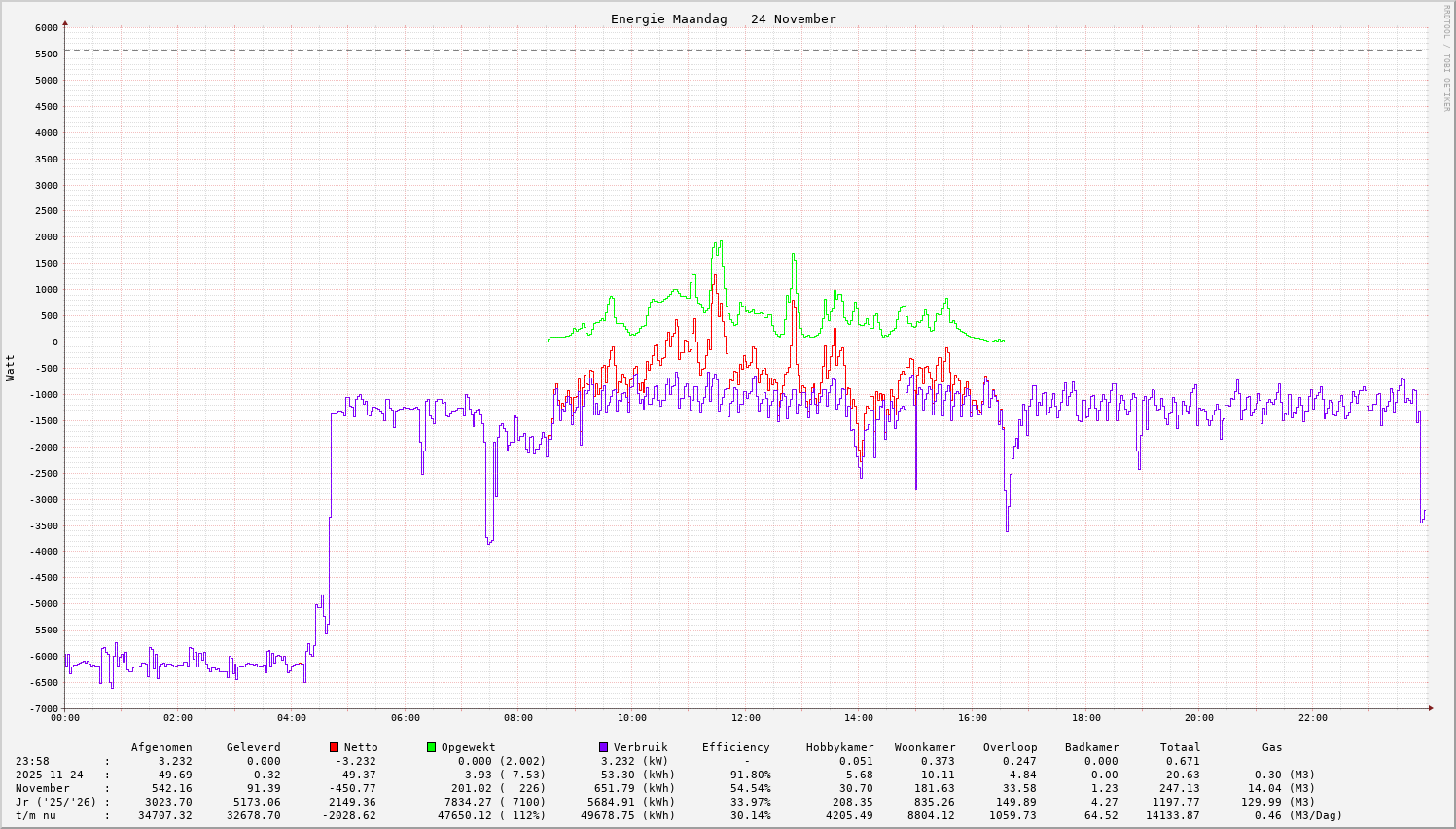1456x829 pixels.
Task: Select the RRDTOOL / TOBI OETIKER watermark
Action: pos(1446,57)
